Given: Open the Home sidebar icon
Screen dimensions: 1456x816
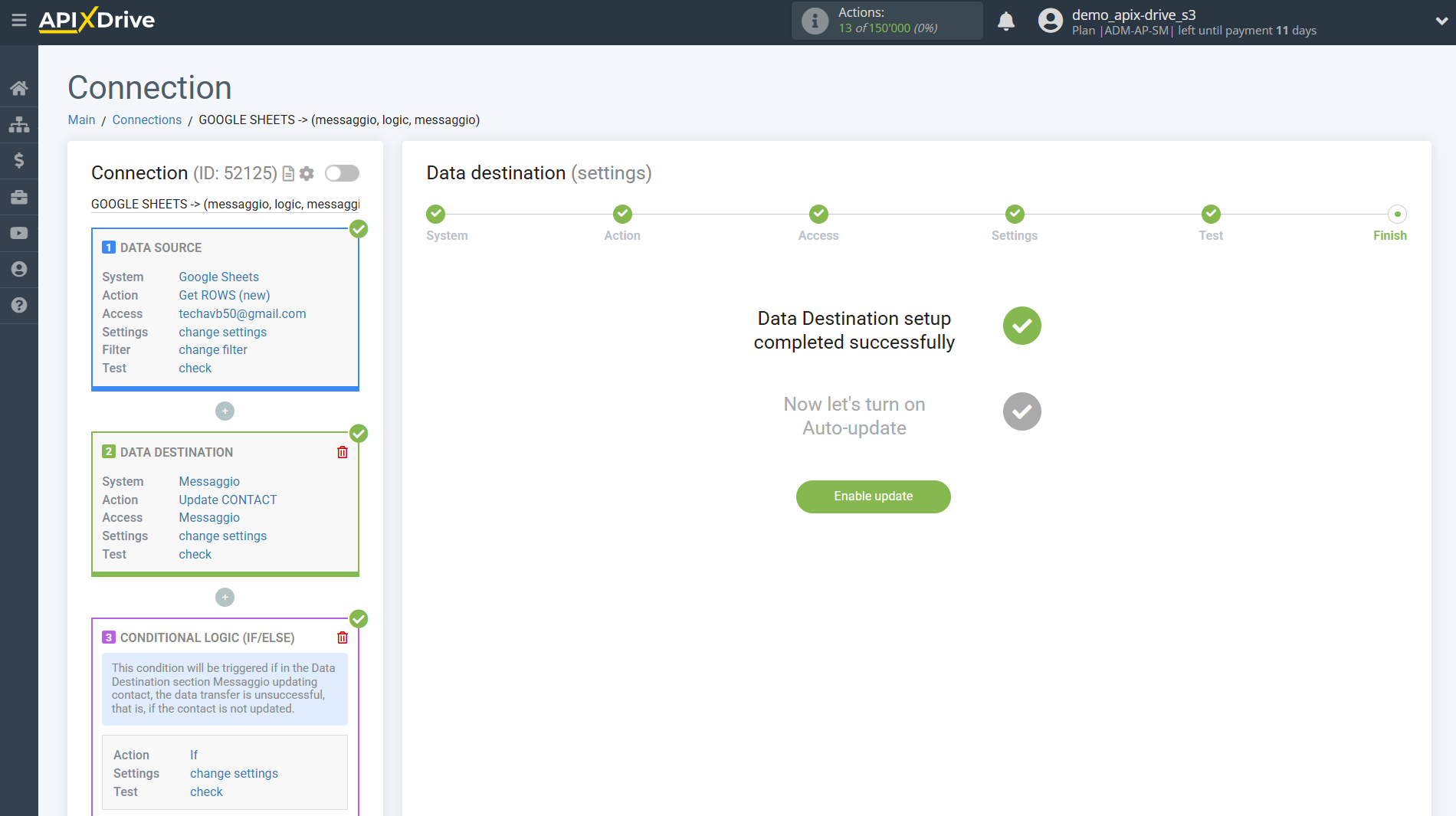Looking at the screenshot, I should click(x=19, y=88).
